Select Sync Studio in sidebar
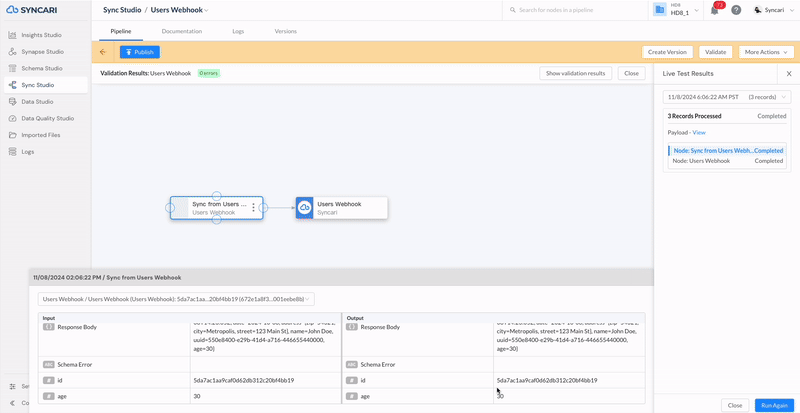Screen dimensions: 800x413 coord(45,85)
